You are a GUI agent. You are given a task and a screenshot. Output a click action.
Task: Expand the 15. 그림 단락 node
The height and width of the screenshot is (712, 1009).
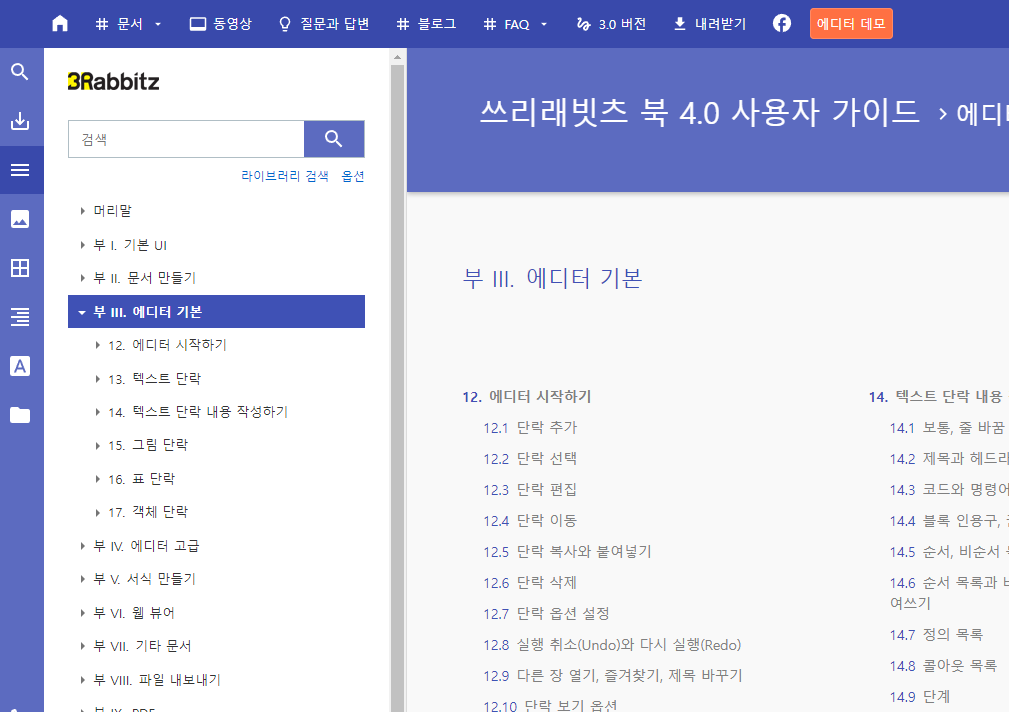coord(97,445)
